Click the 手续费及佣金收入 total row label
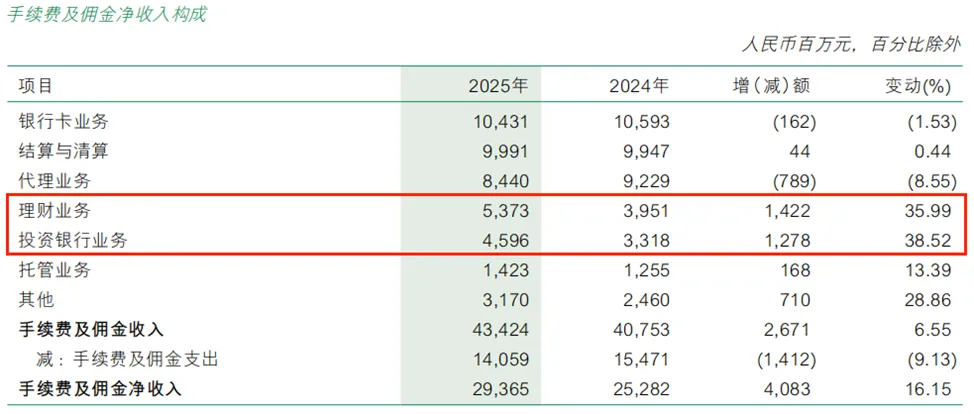The height and width of the screenshot is (414, 974). [x=91, y=330]
